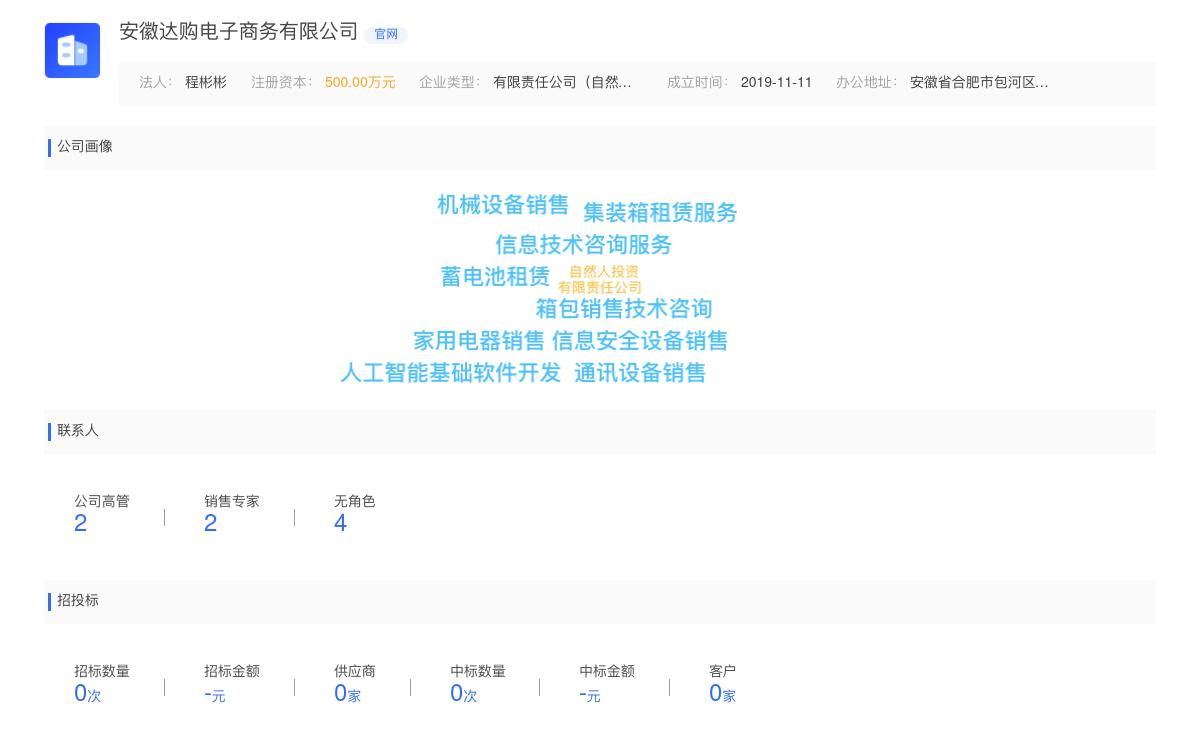The width and height of the screenshot is (1200, 752).
Task: Open 中标金额 value -元
Action: (590, 694)
